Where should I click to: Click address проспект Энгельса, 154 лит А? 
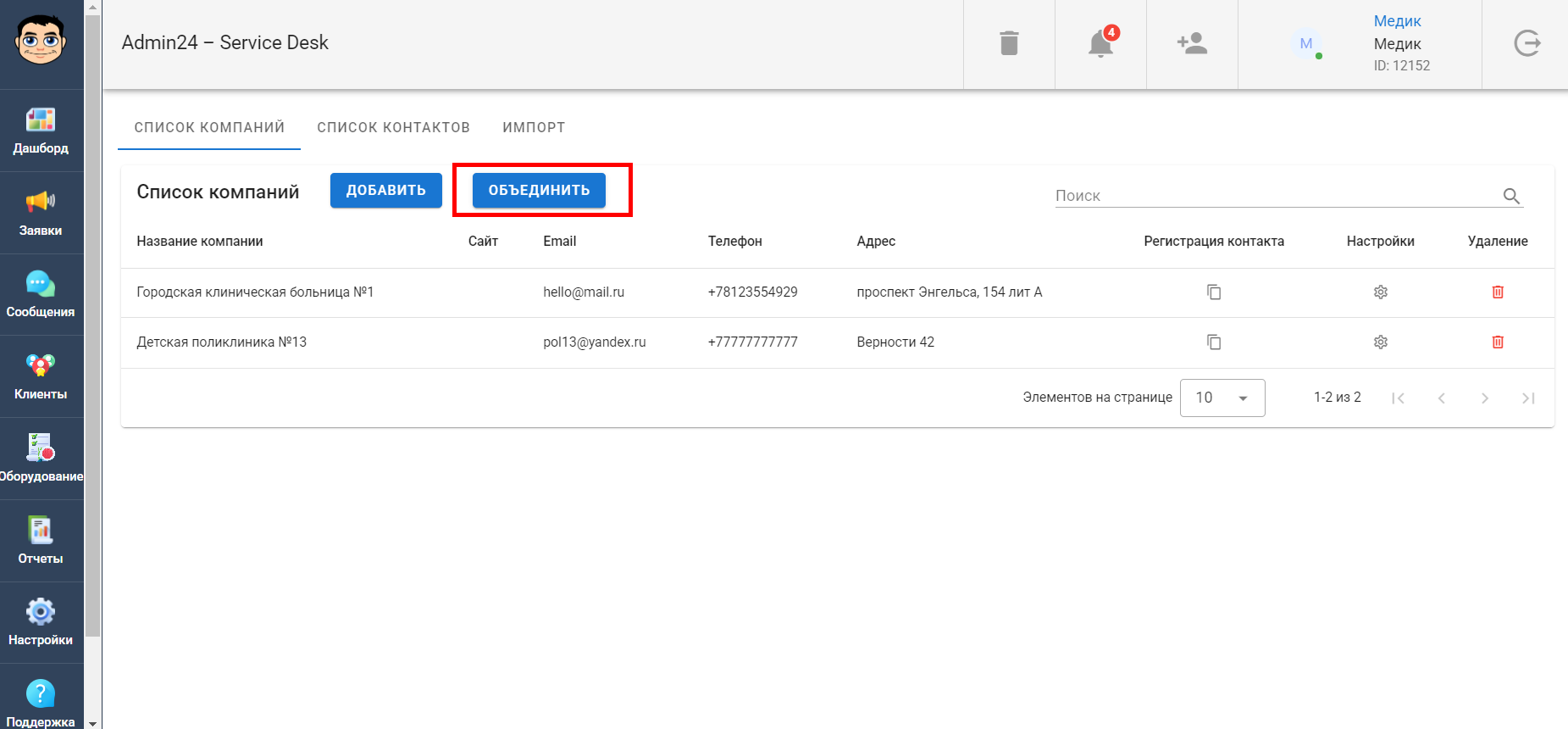950,292
